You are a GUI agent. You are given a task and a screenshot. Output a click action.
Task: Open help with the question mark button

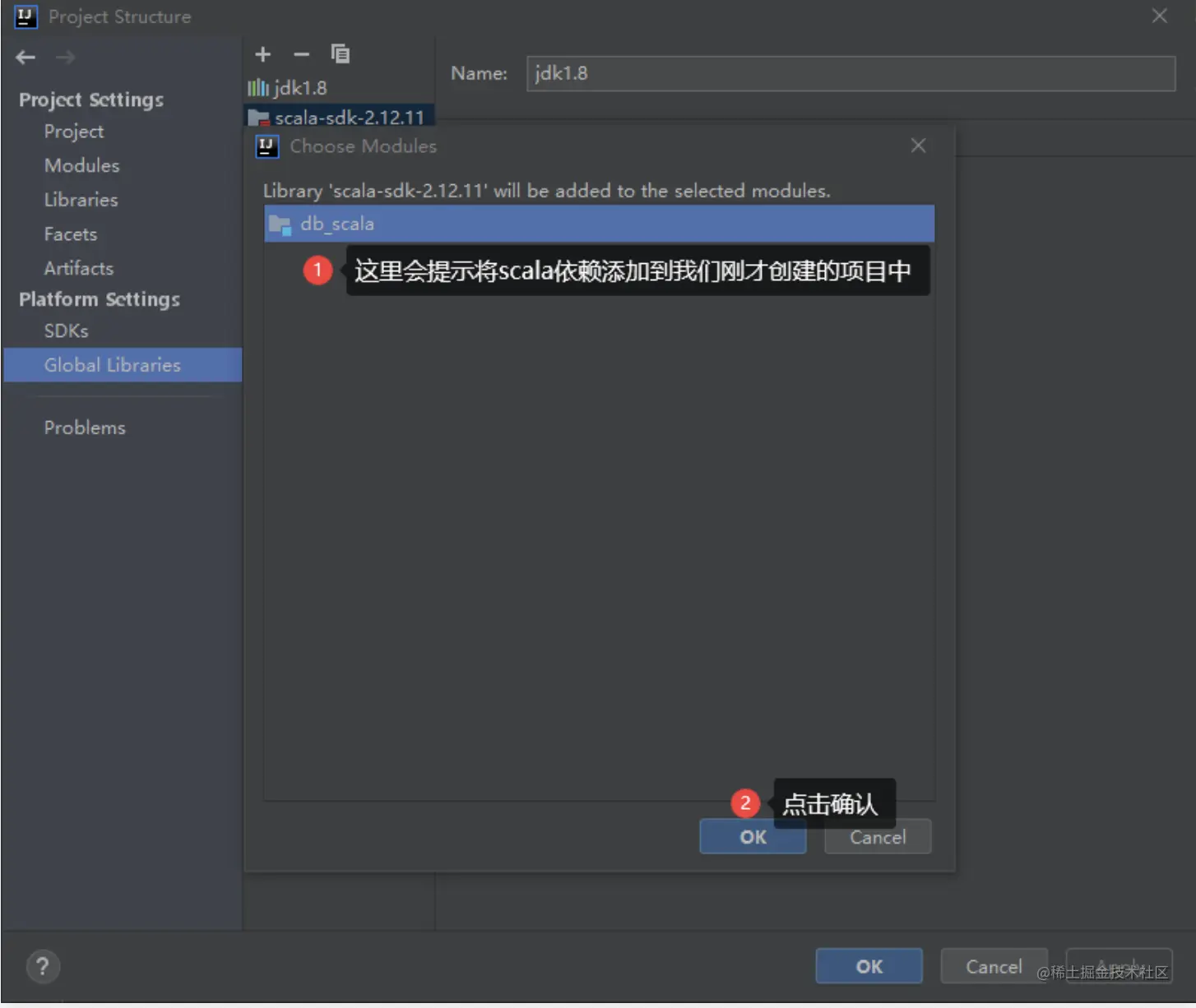[43, 966]
